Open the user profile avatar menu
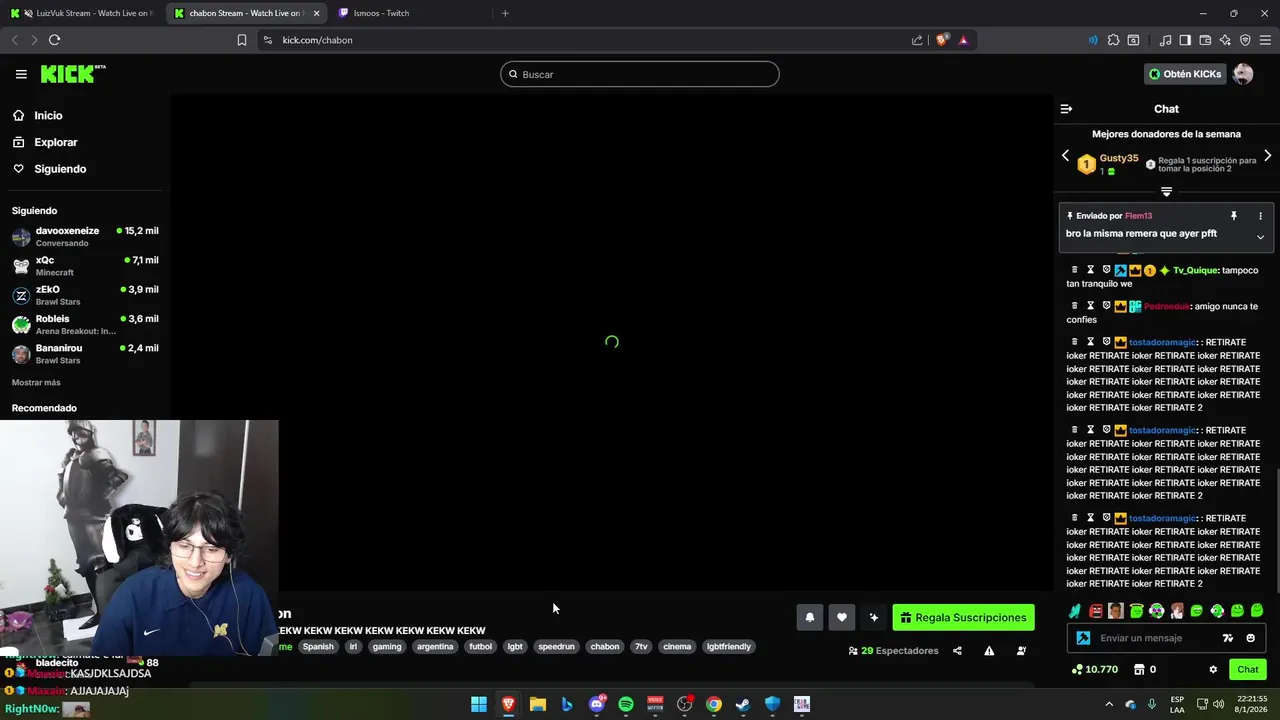 (x=1243, y=74)
